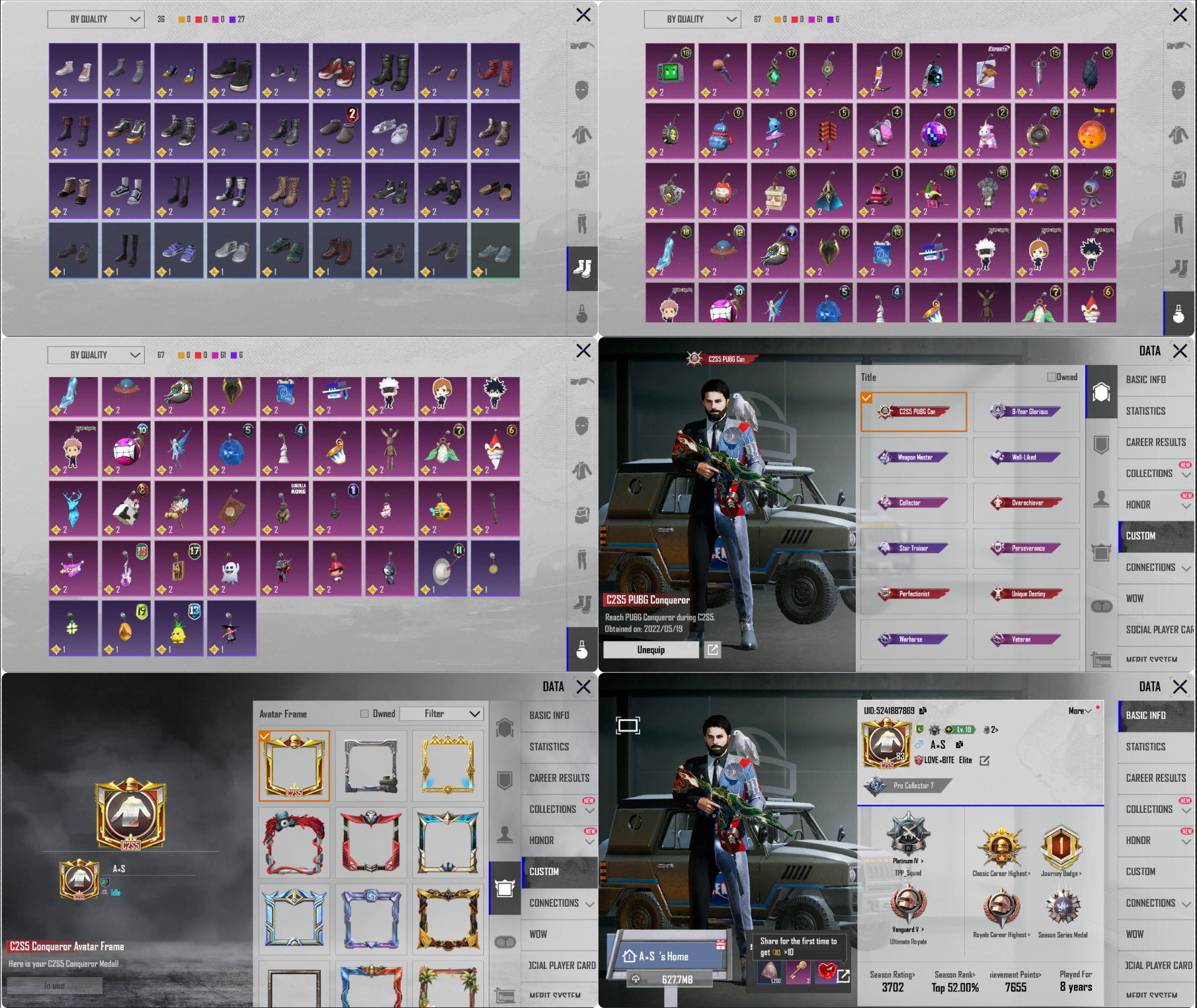Viewport: 1197px width, 1008px height.
Task: Click the share icon next to Unequip
Action: click(x=712, y=650)
